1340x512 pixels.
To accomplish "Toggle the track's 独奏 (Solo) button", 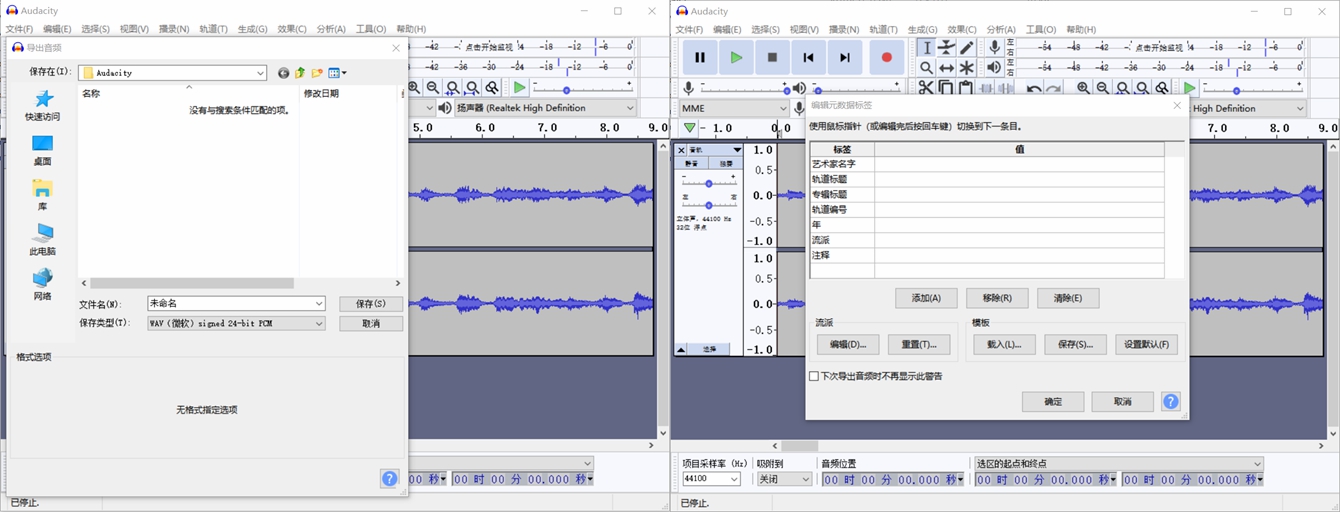I will [x=726, y=163].
